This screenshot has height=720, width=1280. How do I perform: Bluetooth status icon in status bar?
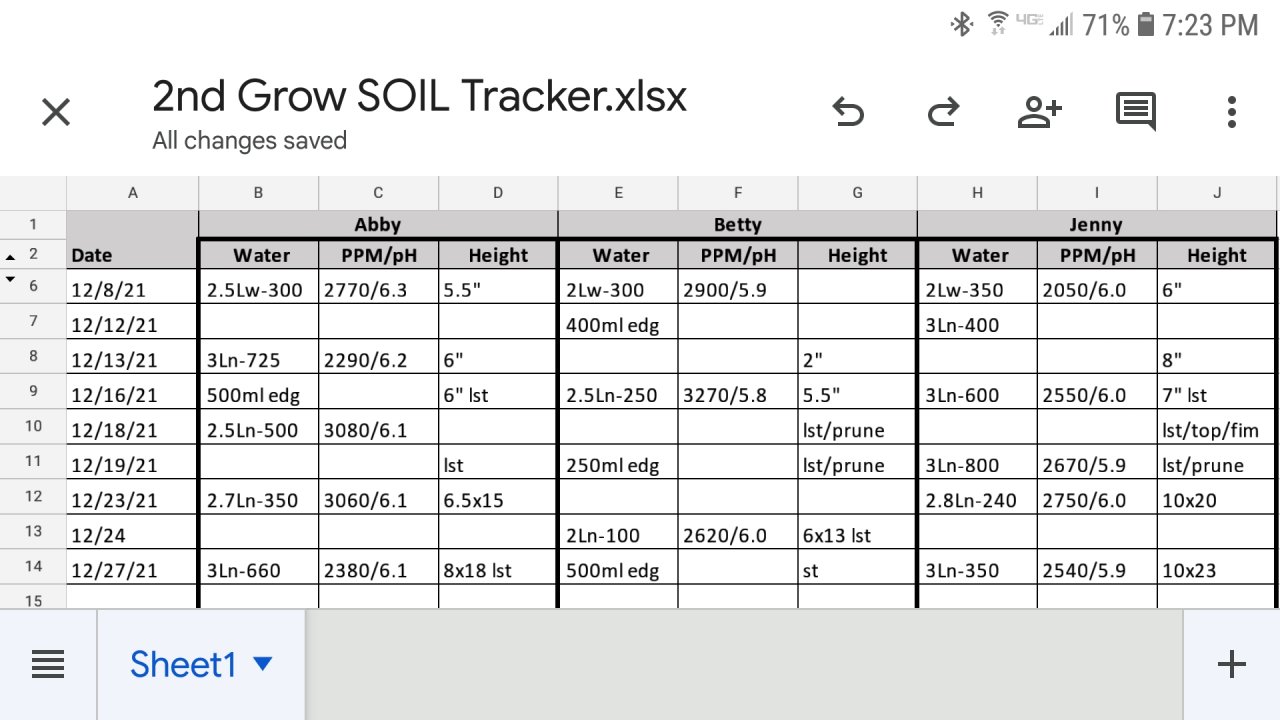[x=962, y=24]
